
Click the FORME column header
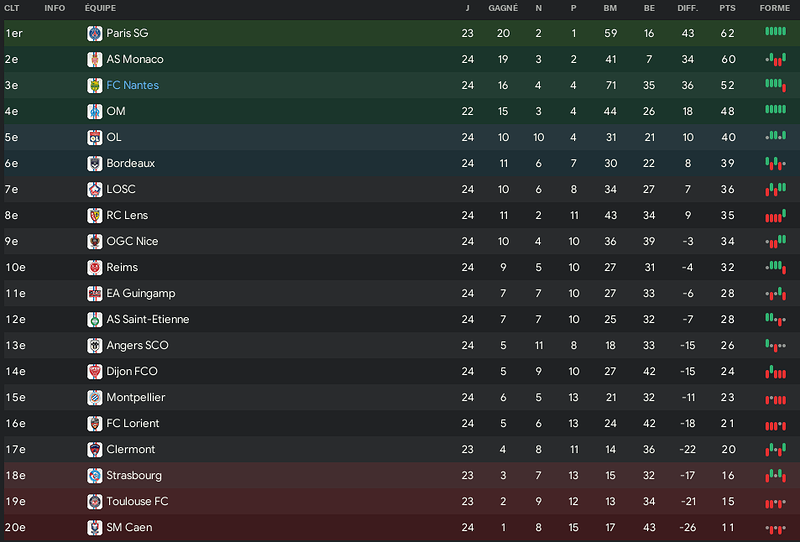click(x=774, y=8)
